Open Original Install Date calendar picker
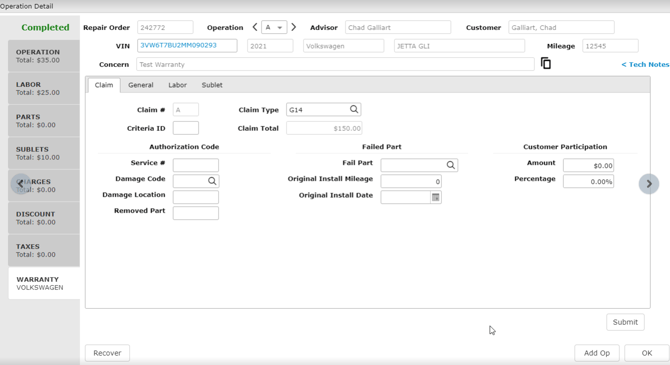 click(x=435, y=197)
